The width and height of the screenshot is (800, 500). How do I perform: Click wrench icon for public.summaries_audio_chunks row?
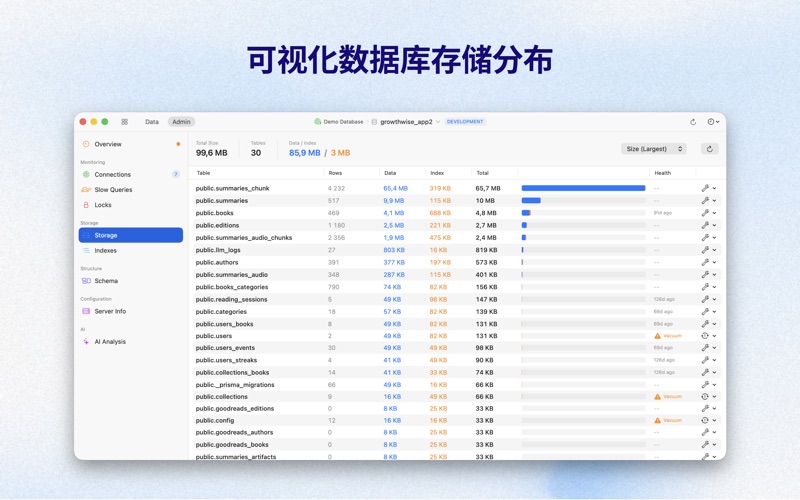[705, 238]
